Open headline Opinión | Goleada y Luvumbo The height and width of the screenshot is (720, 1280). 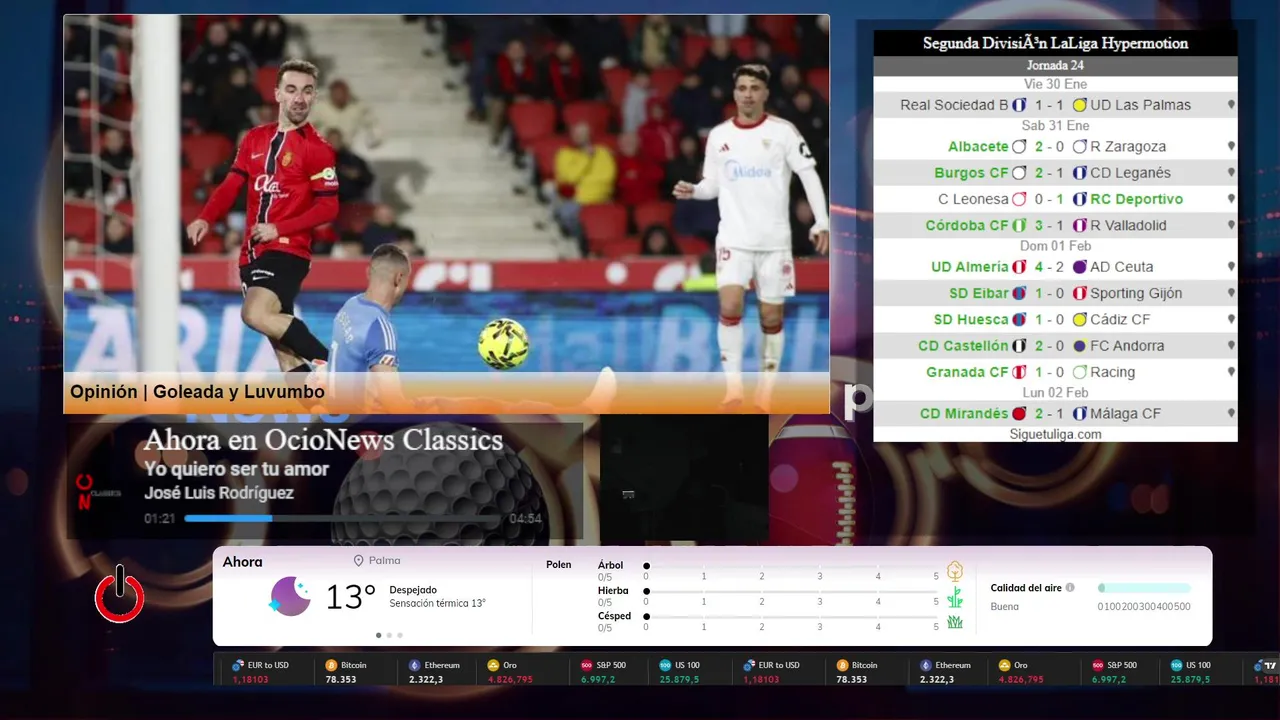(x=197, y=392)
